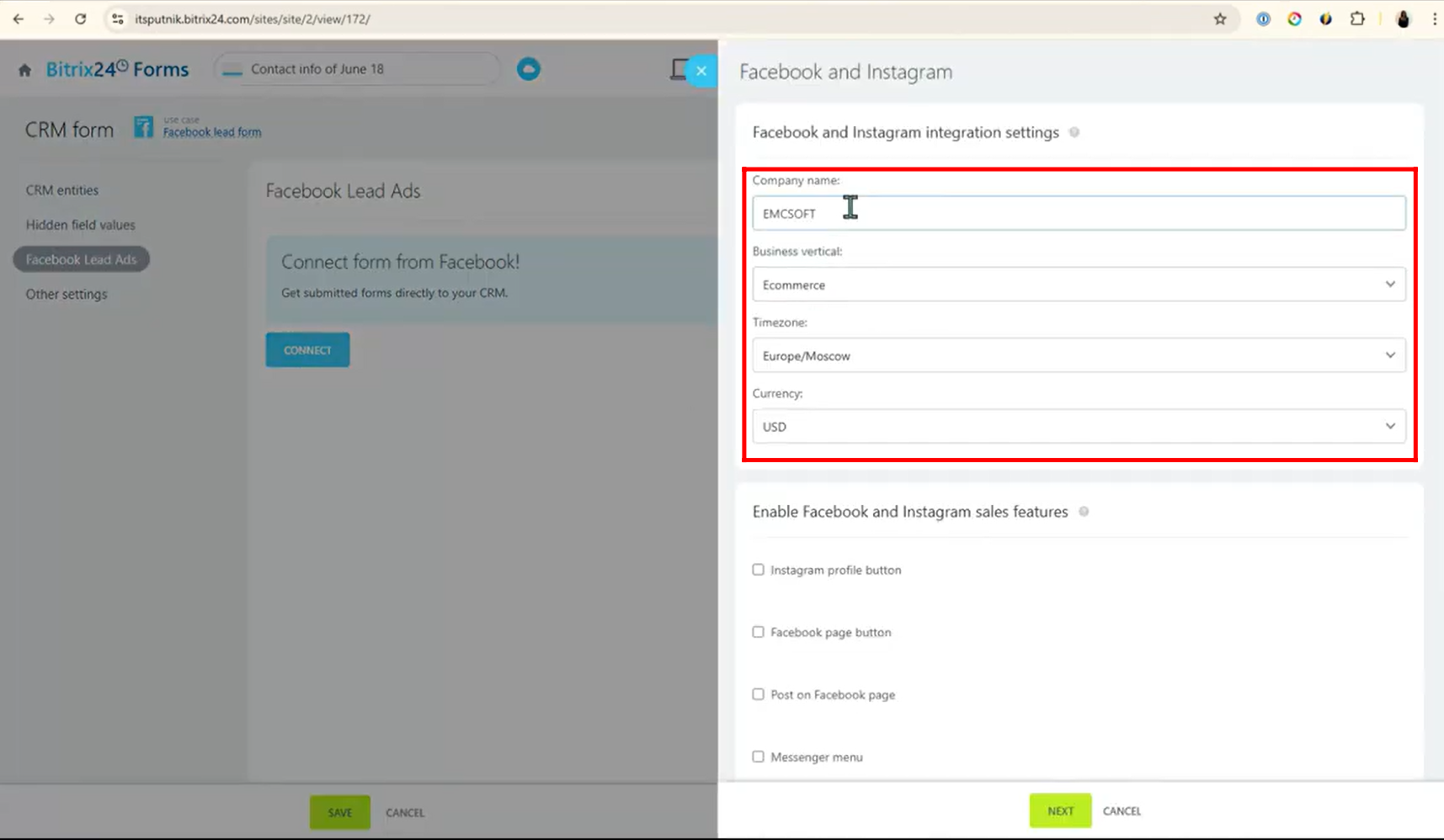Enable Messenger menu checkbox
This screenshot has height=840, width=1444.
758,757
